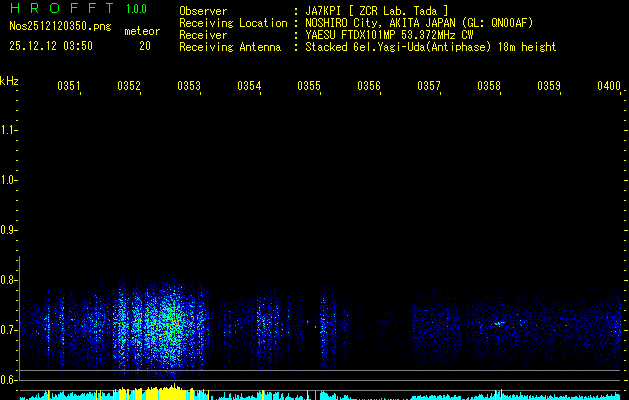The width and height of the screenshot is (629, 400).
Task: Click the bright green echo burst in spectrogram
Action: tap(172, 323)
